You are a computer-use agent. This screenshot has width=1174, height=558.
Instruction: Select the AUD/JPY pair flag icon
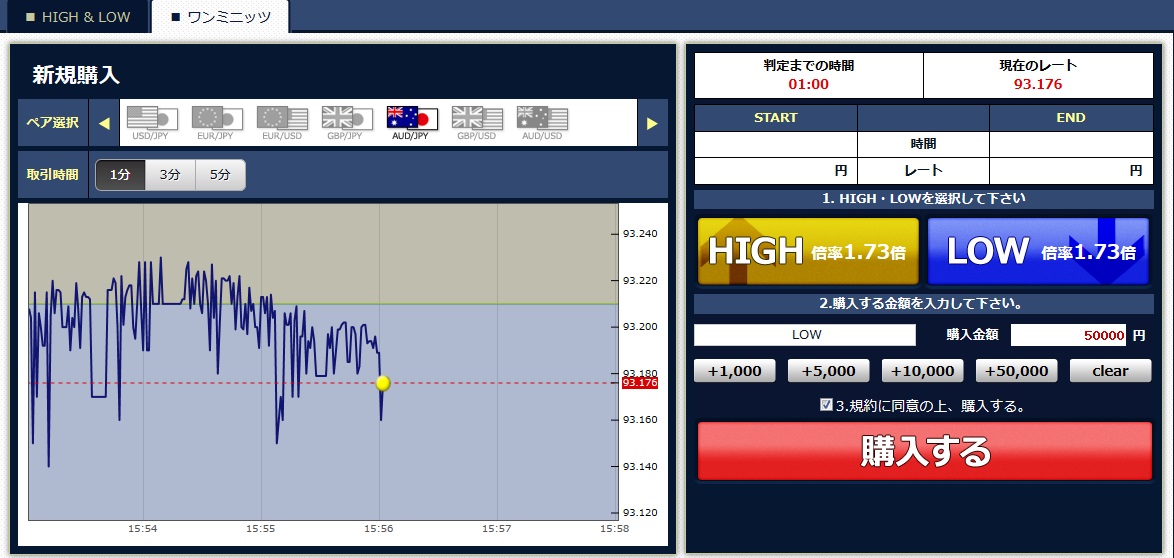(x=412, y=118)
